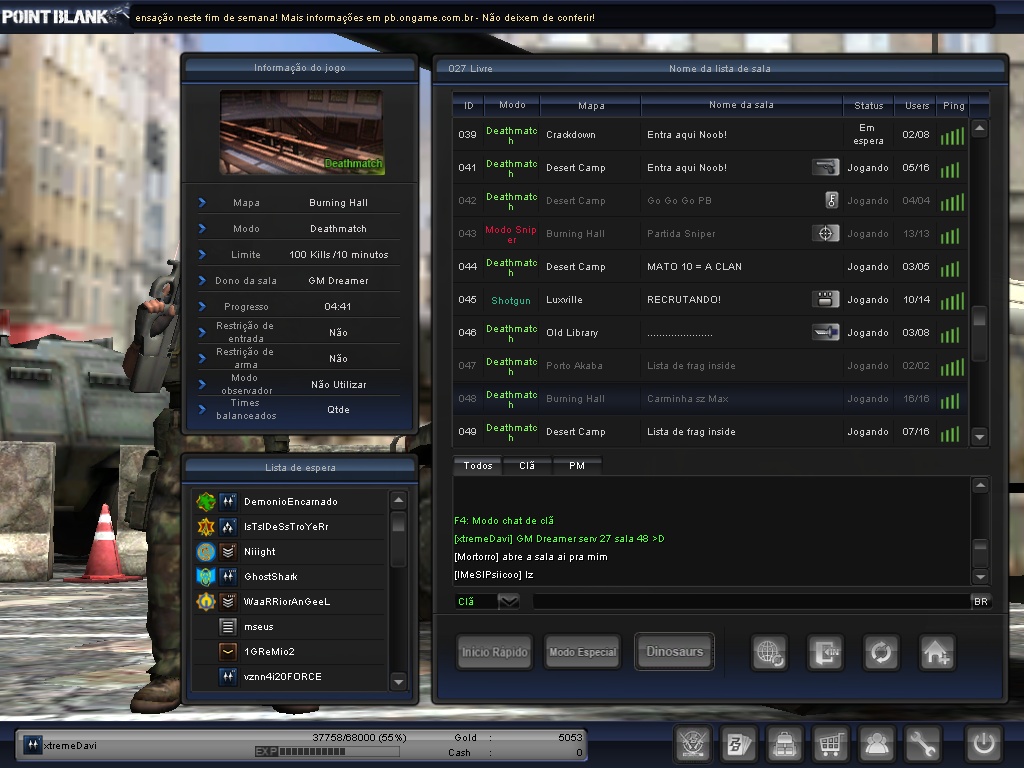
Task: Click WaaRRiorAnGeeL's flame clan emblem
Action: tap(206, 601)
